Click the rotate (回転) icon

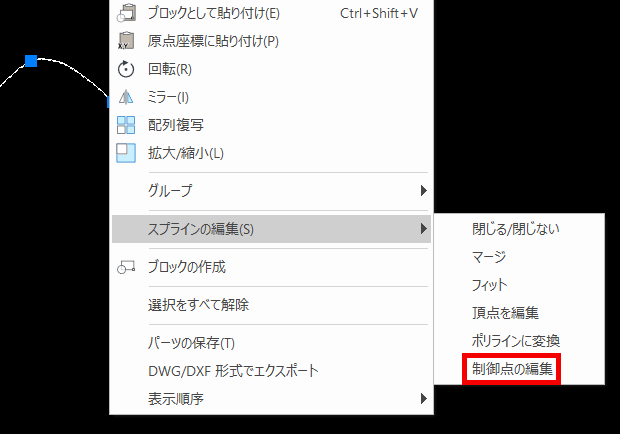(126, 69)
